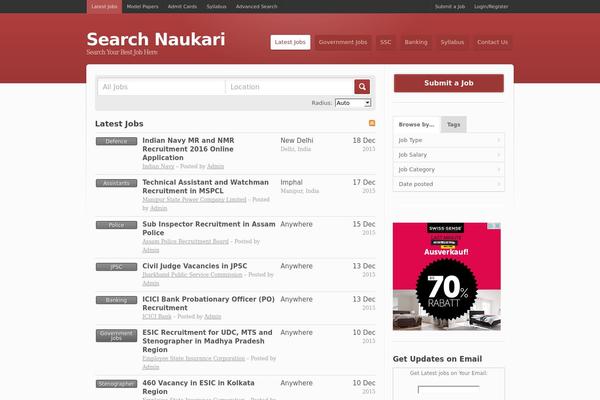This screenshot has width=600, height=400.
Task: Expand the Date posted browse row
Action: (449, 184)
